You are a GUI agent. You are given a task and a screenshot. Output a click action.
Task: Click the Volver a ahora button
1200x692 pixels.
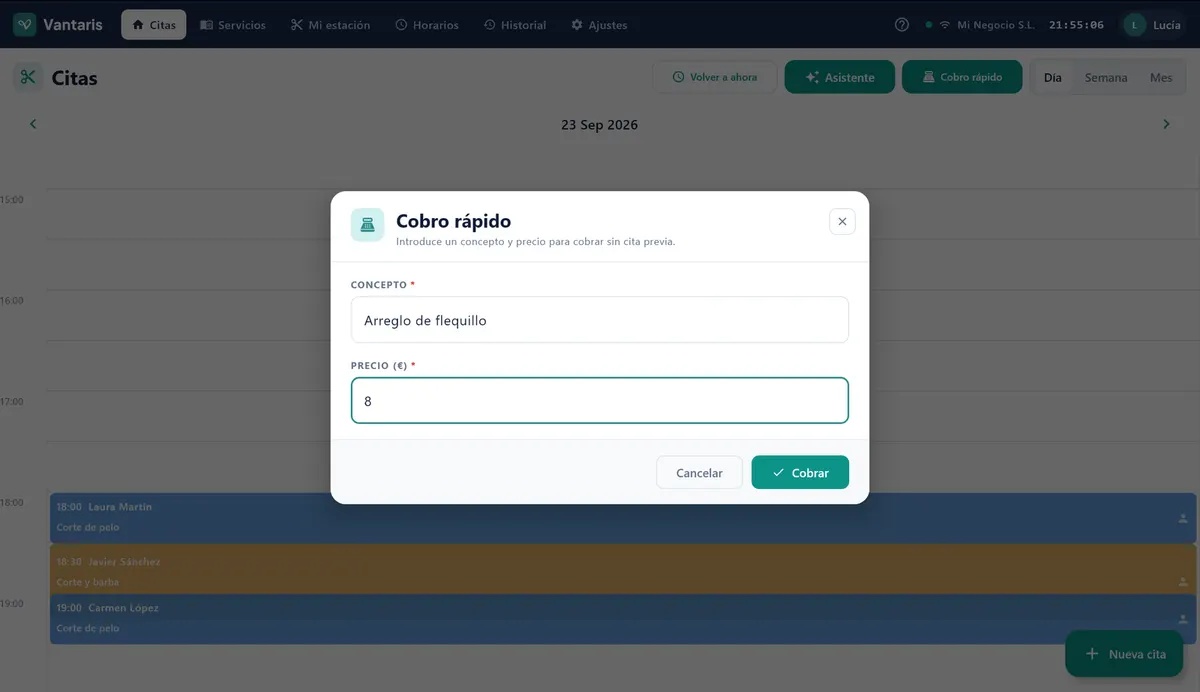pyautogui.click(x=715, y=77)
